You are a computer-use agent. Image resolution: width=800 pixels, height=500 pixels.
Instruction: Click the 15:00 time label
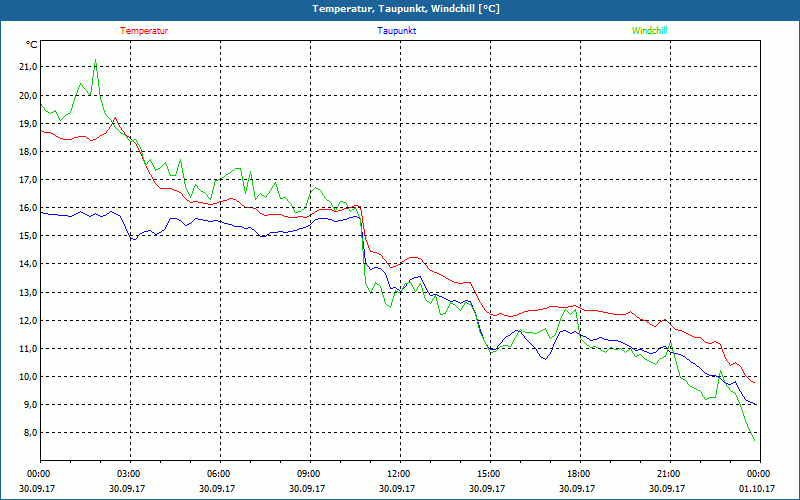click(489, 474)
